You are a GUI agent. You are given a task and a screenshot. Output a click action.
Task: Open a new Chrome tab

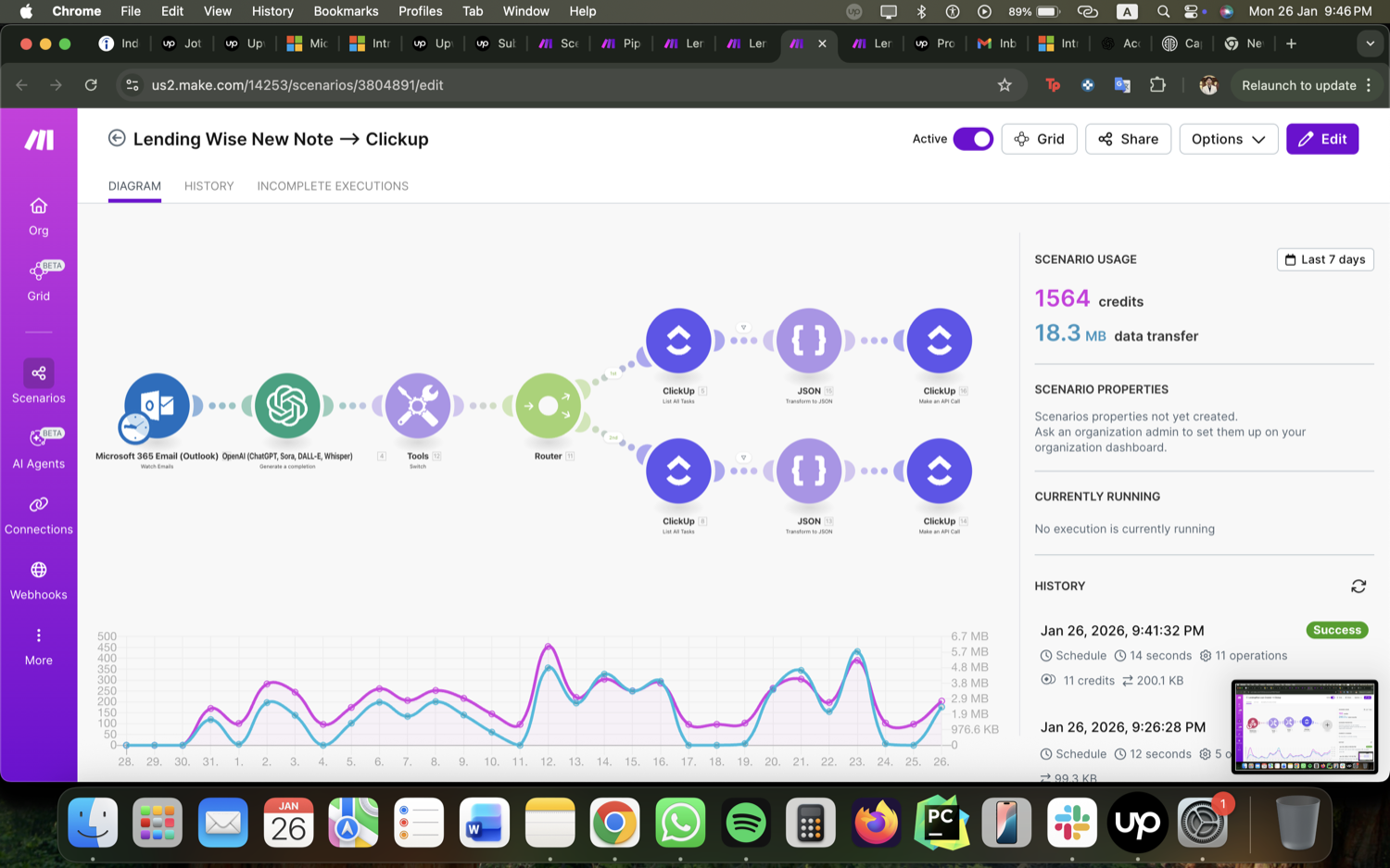(x=1291, y=44)
